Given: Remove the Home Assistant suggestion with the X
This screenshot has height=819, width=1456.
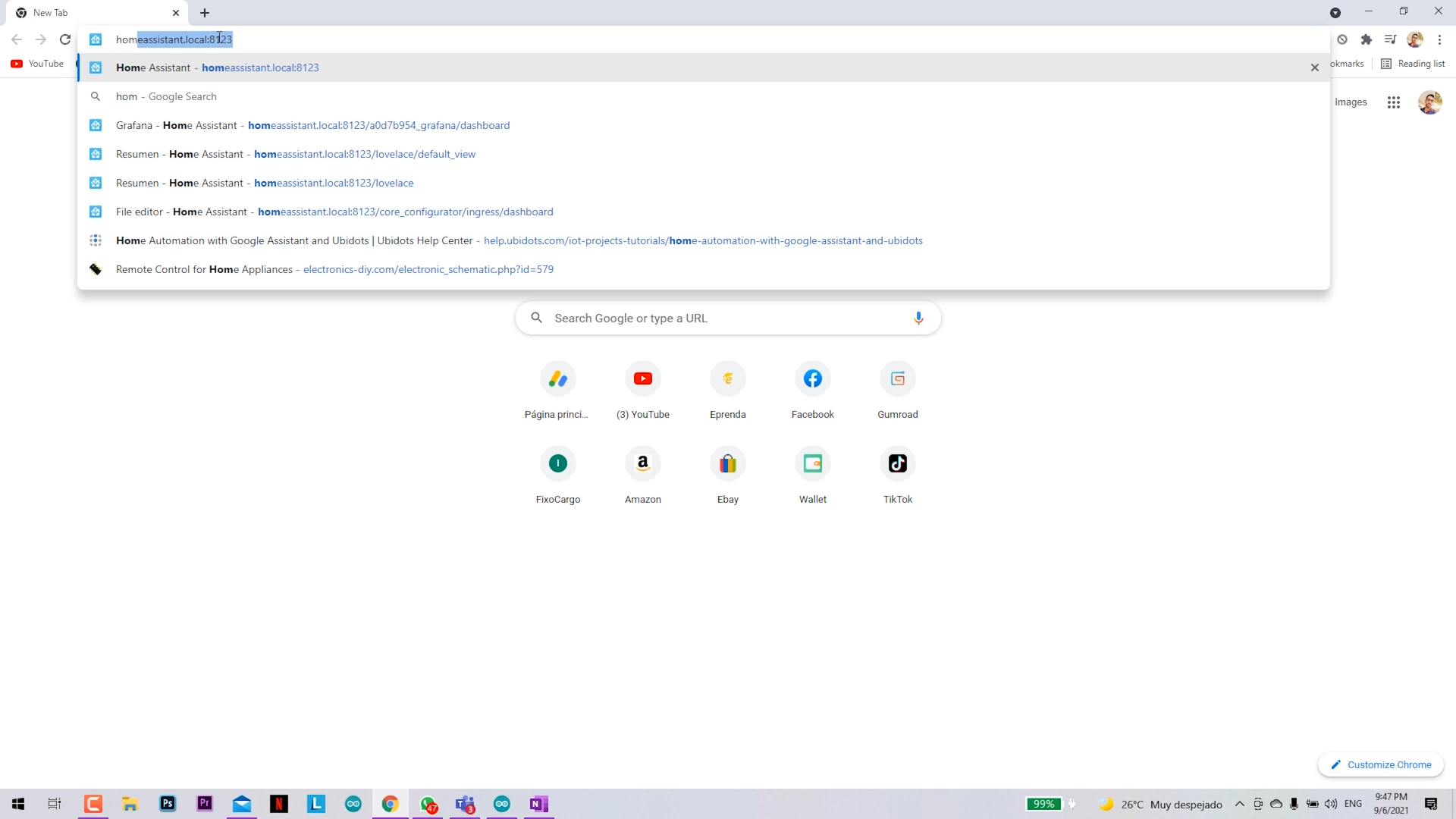Looking at the screenshot, I should 1314,67.
